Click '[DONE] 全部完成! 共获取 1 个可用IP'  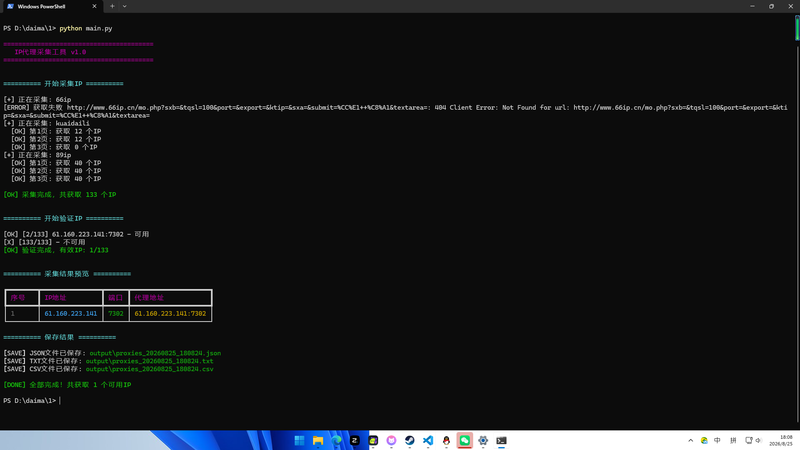pyautogui.click(x=67, y=385)
